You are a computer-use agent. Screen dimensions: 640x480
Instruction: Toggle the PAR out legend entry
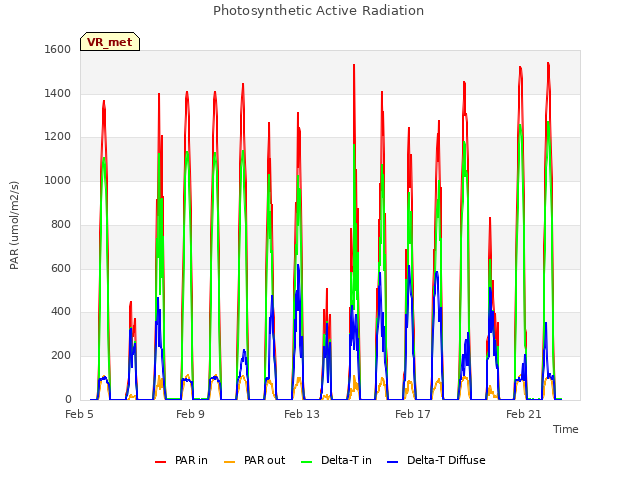(255, 460)
